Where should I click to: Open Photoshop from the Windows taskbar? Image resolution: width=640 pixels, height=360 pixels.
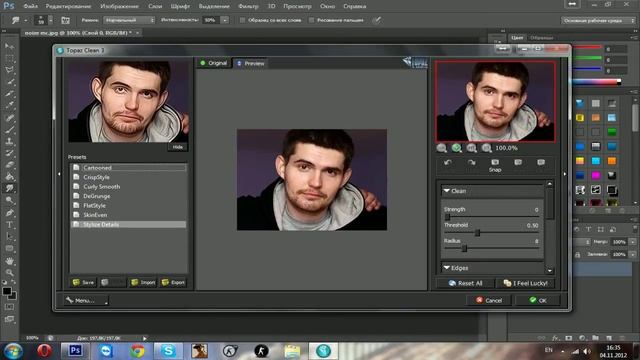(75, 351)
